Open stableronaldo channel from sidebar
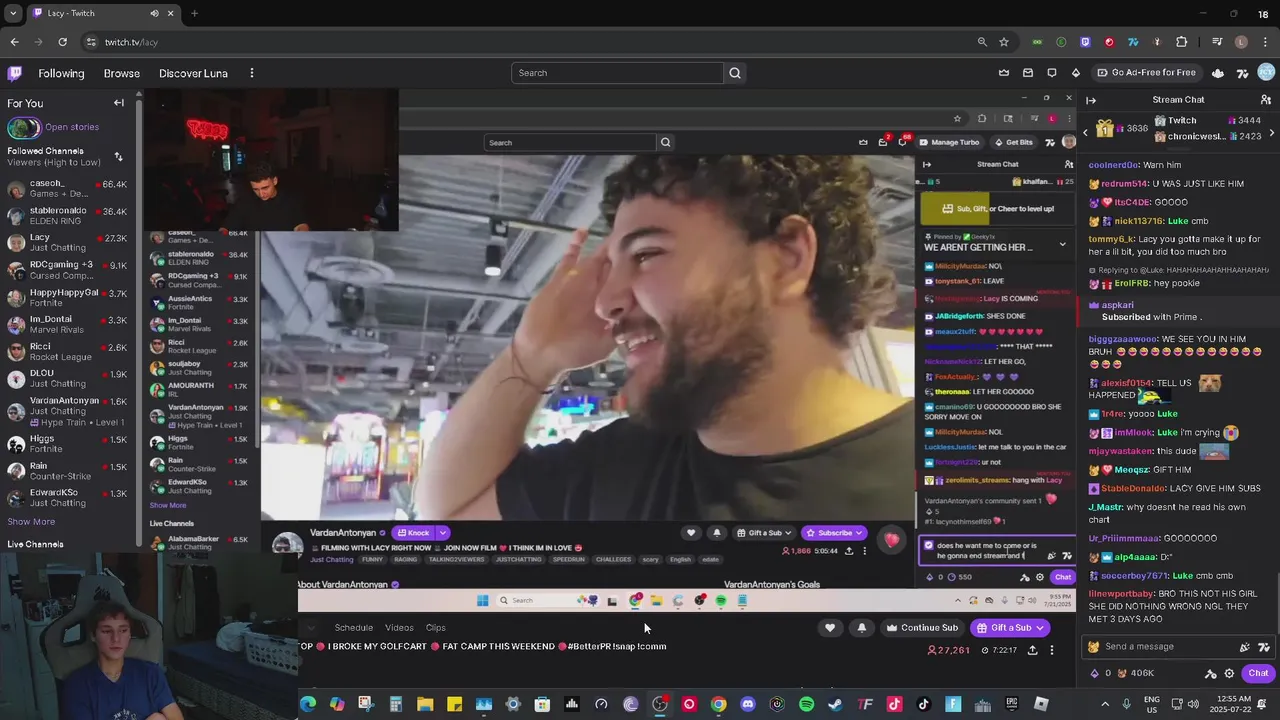Screen dimensions: 1280x720 66,216
